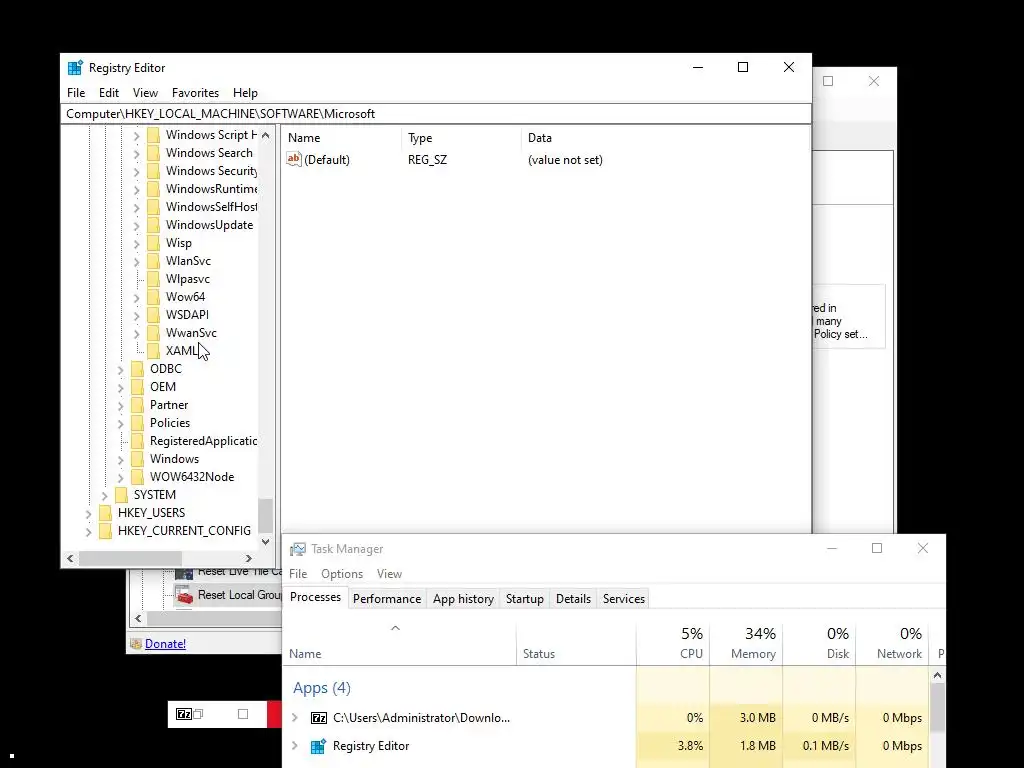The height and width of the screenshot is (768, 1024).
Task: Click the Donate! link
Action: coord(165,644)
